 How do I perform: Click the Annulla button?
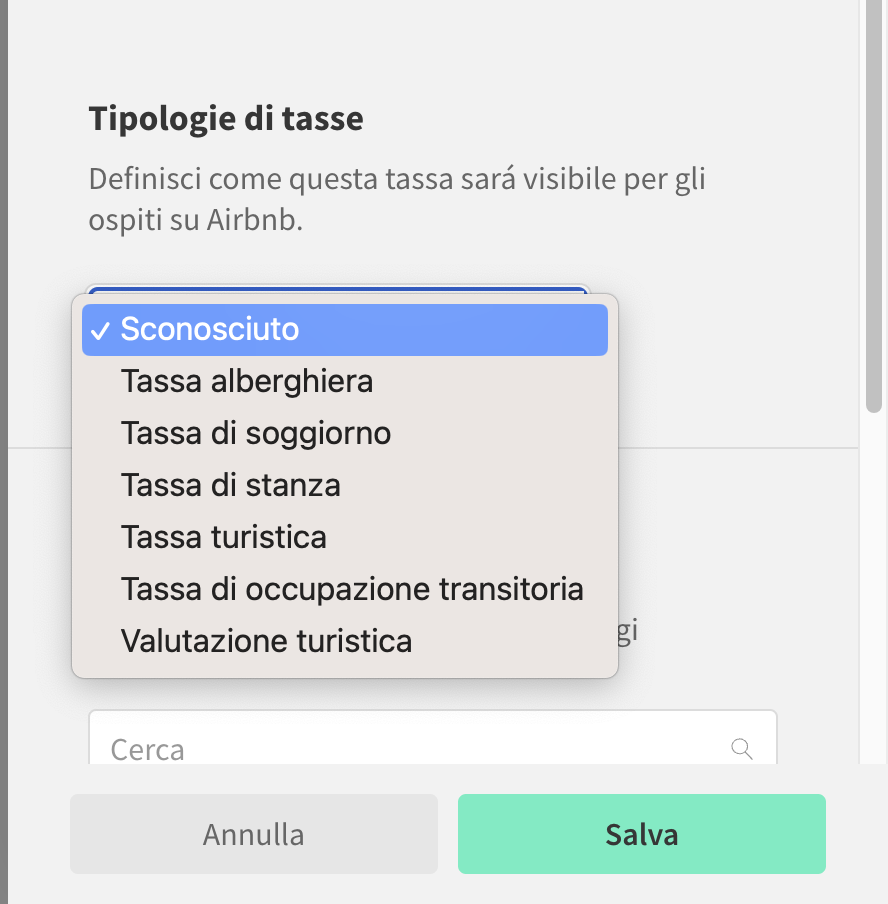tap(254, 834)
